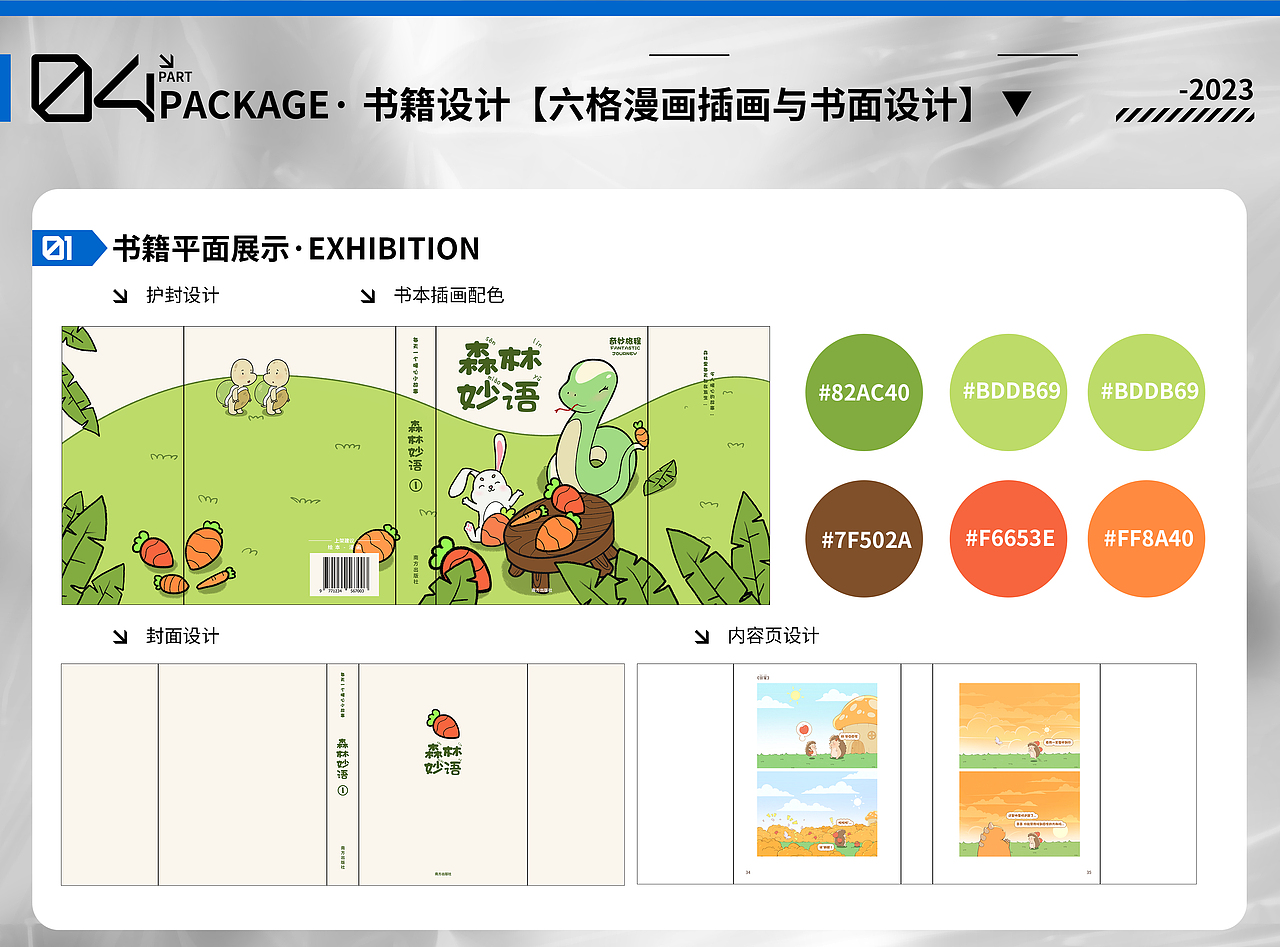Click the PART label next to 04

175,77
